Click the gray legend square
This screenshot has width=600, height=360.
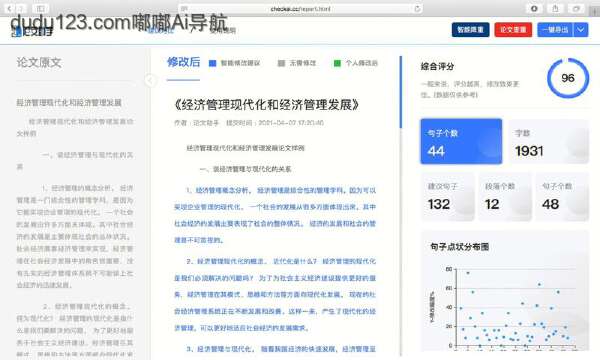(x=281, y=63)
